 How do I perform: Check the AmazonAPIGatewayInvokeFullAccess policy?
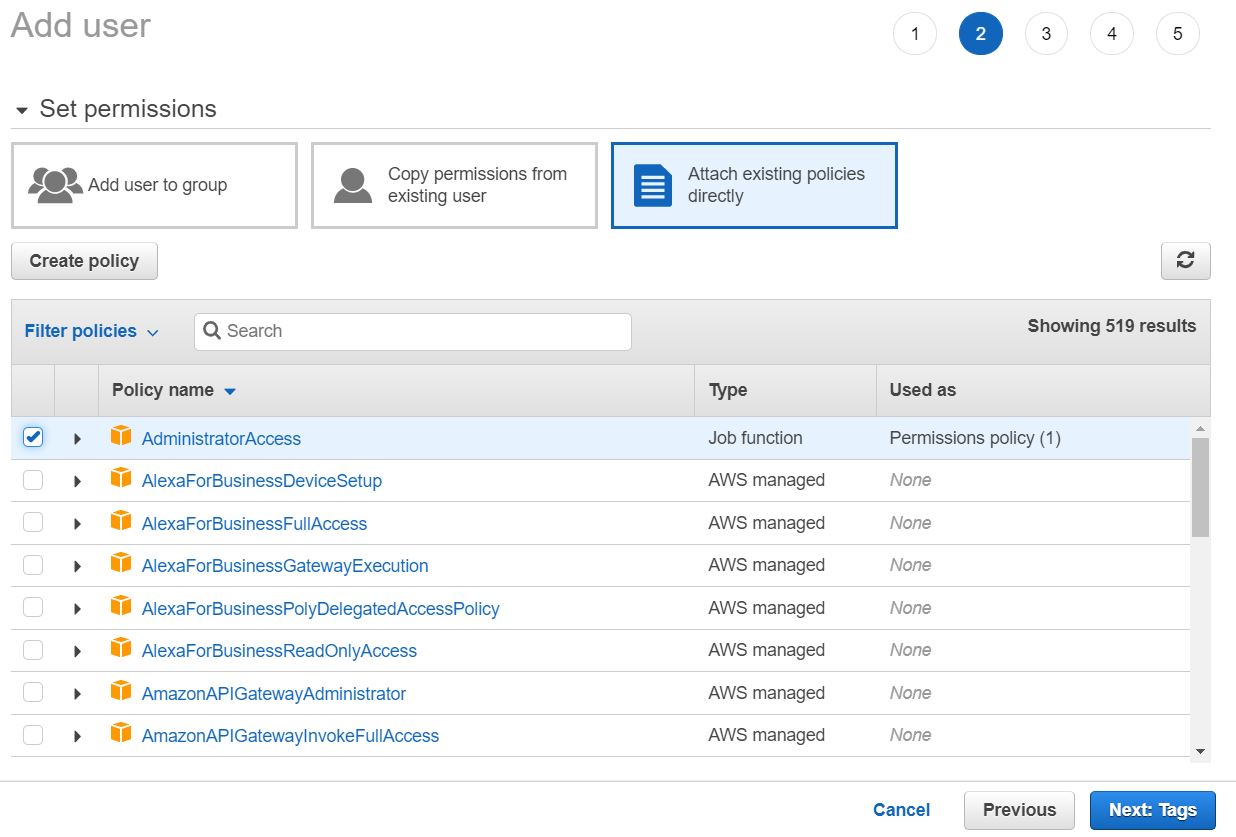33,735
